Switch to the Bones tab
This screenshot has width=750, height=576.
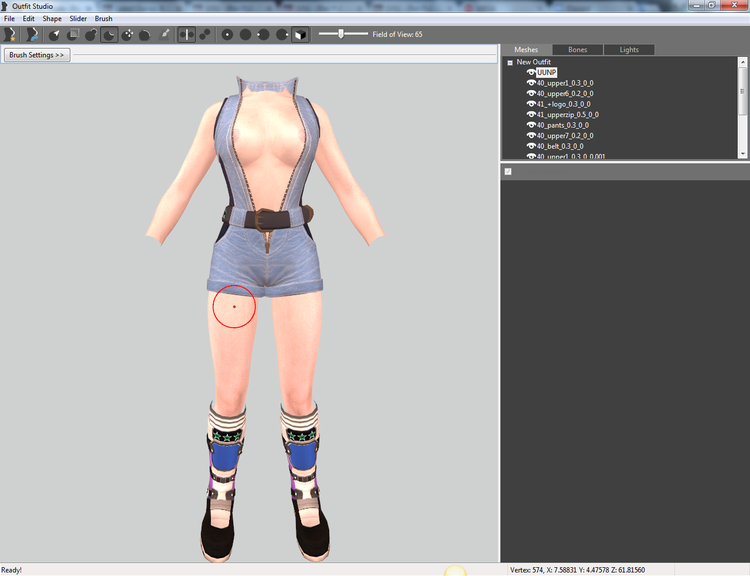577,50
